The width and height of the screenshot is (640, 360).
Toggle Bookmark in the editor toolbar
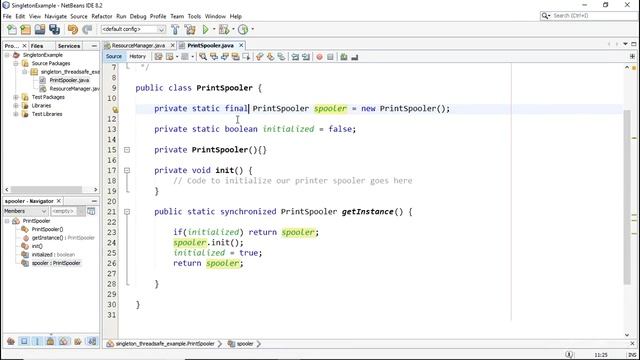coord(281,57)
